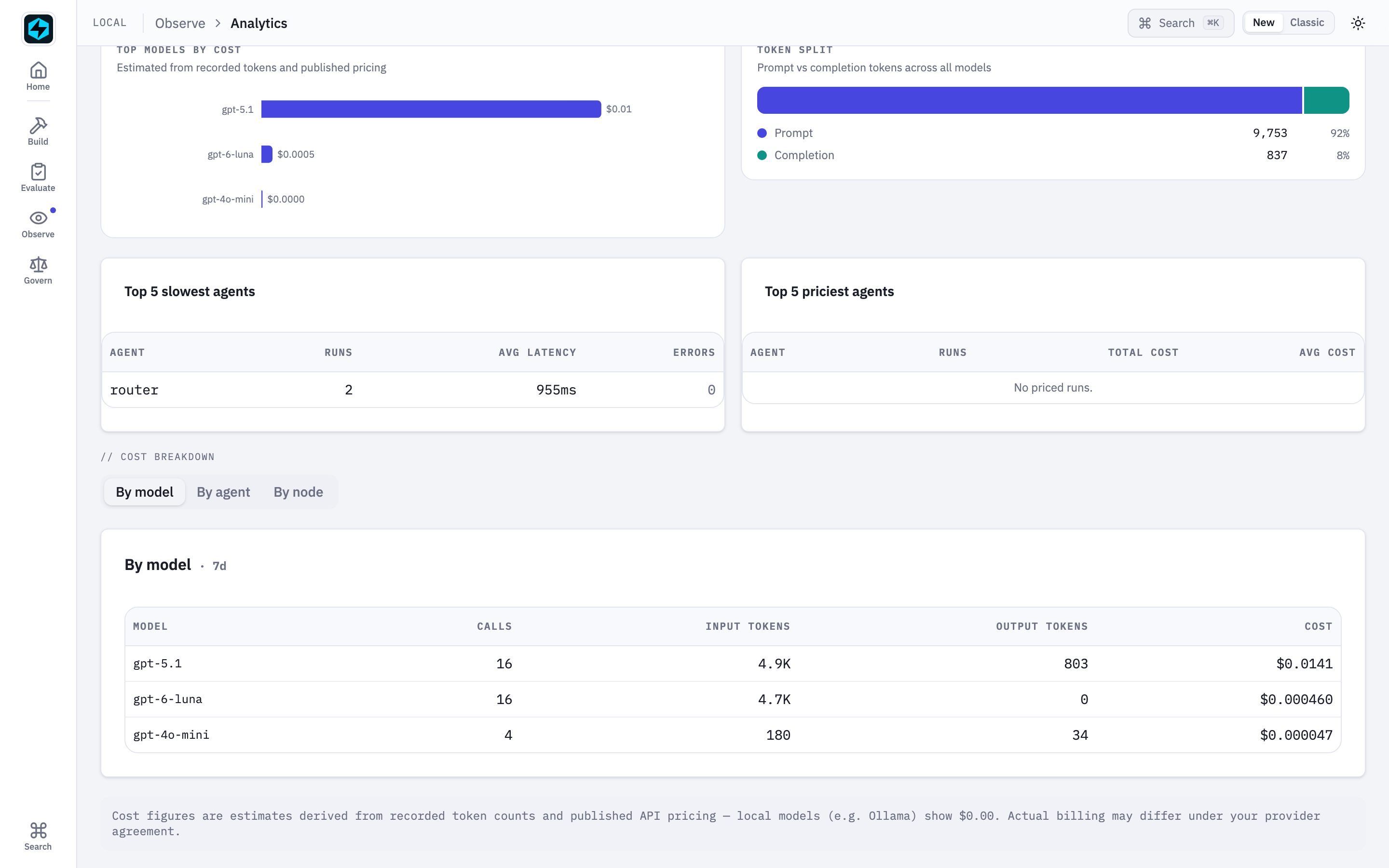Click the Prompt legend dot
1389x868 pixels.
tap(762, 133)
